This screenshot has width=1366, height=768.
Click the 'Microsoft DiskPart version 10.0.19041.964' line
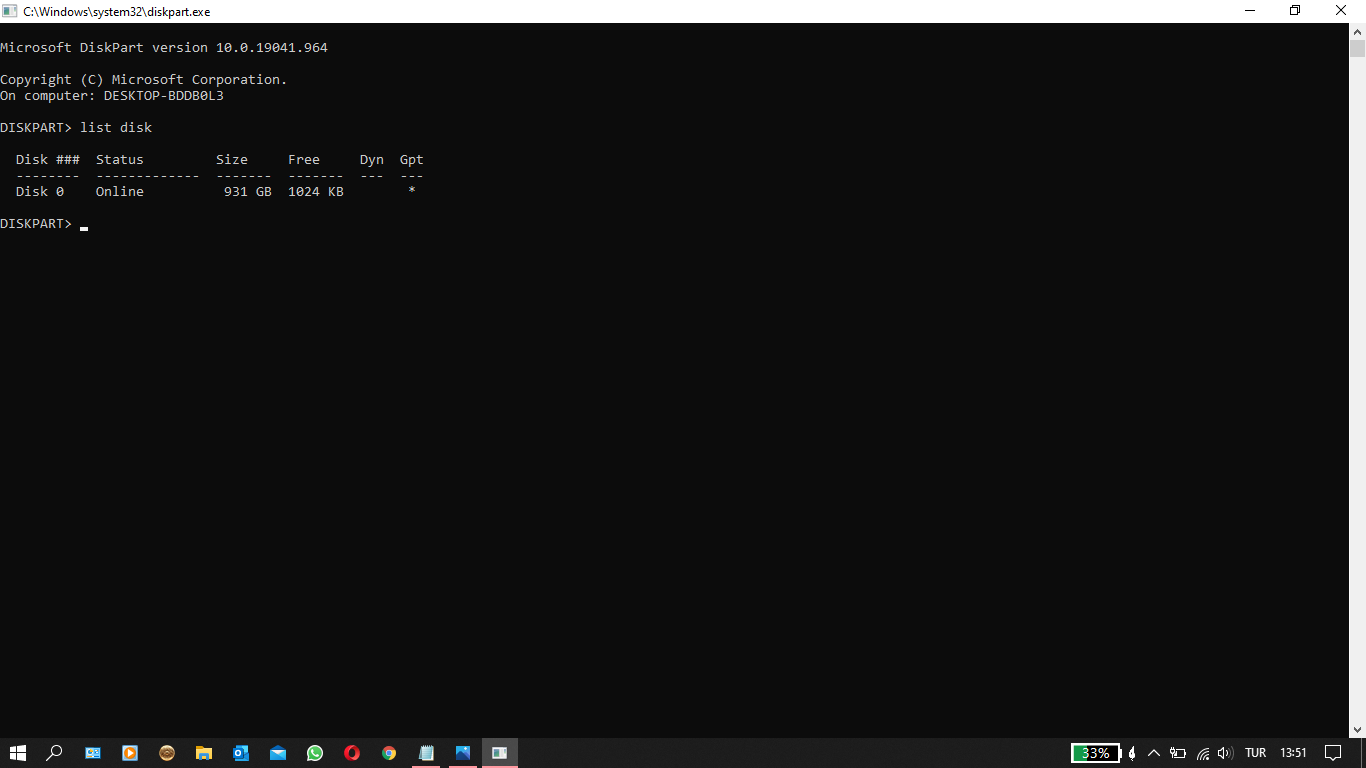[164, 48]
